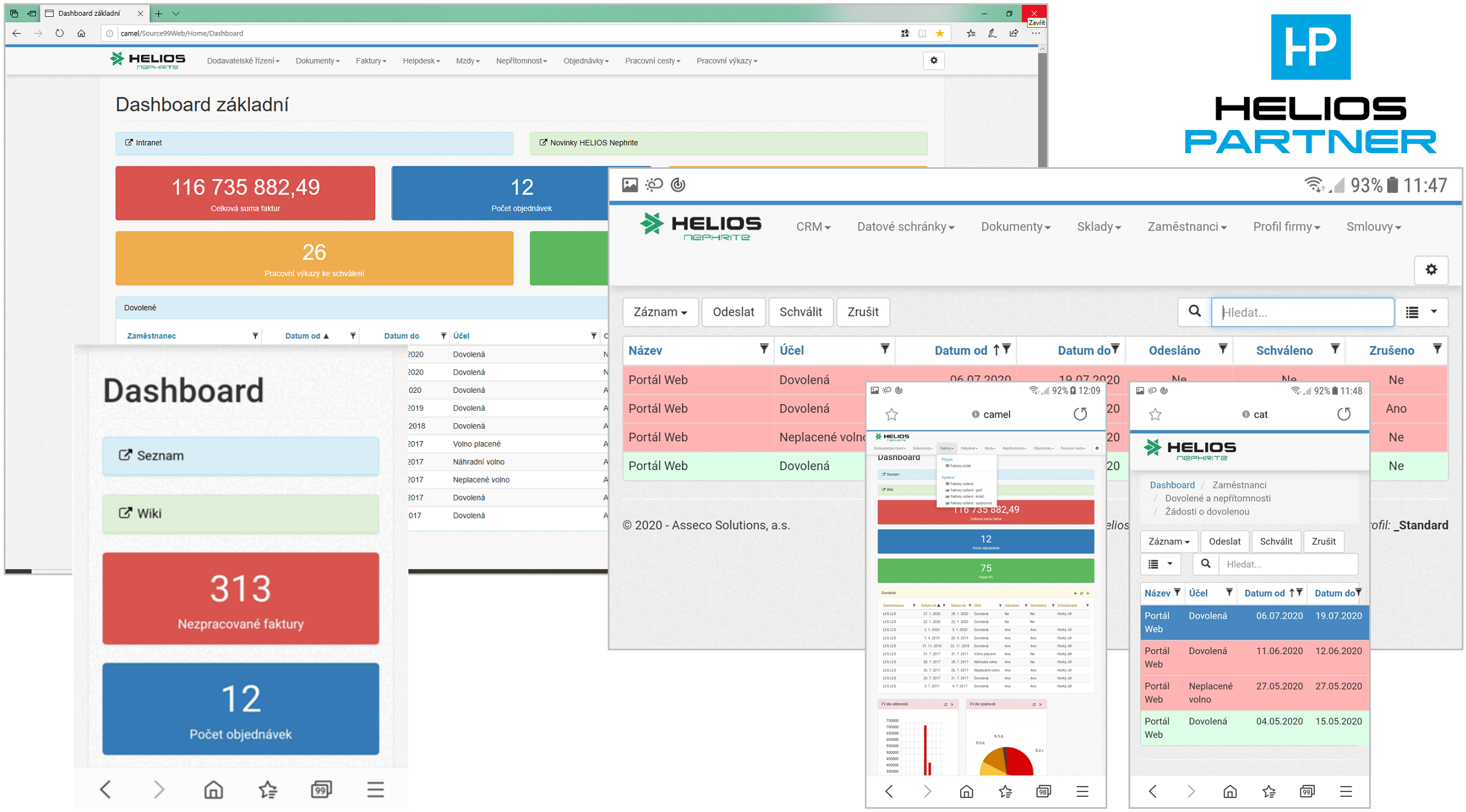Tap search magnifier in cat phone window
Viewport: 1466px width, 812px height.
(x=1206, y=564)
